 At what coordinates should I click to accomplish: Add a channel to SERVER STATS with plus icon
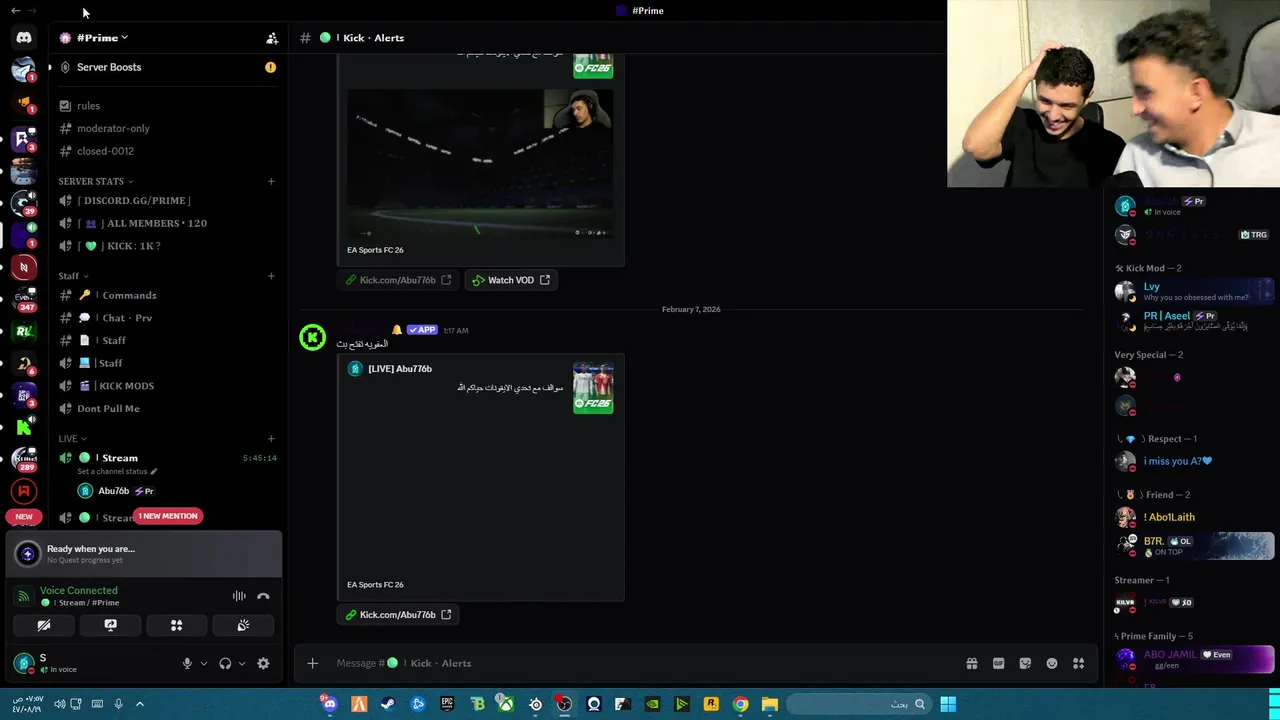[x=271, y=181]
